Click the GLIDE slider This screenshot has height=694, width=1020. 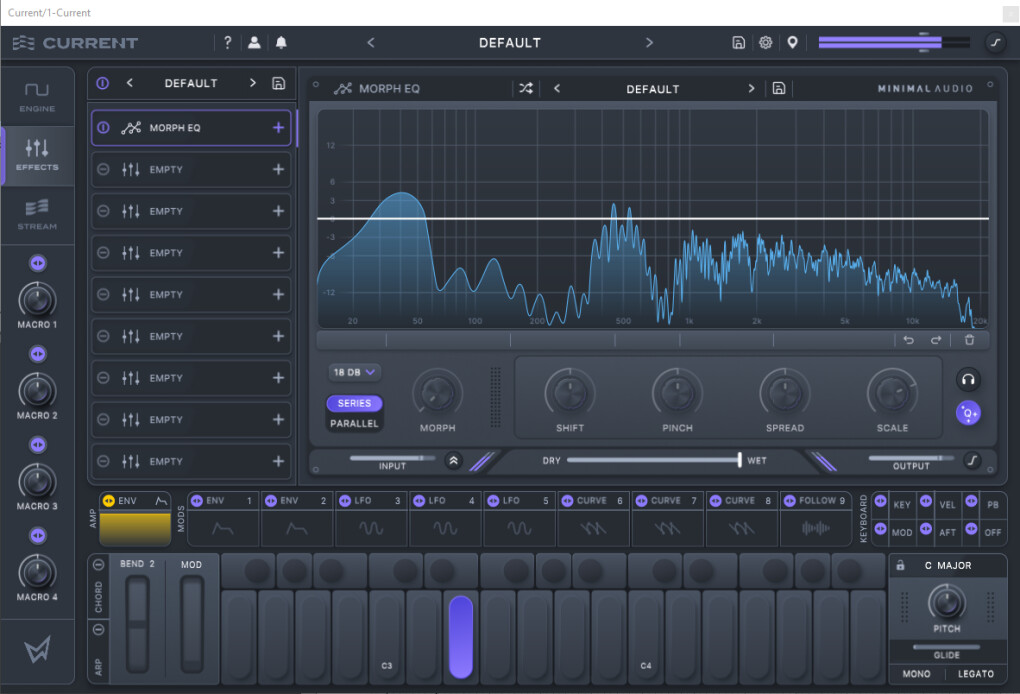946,647
